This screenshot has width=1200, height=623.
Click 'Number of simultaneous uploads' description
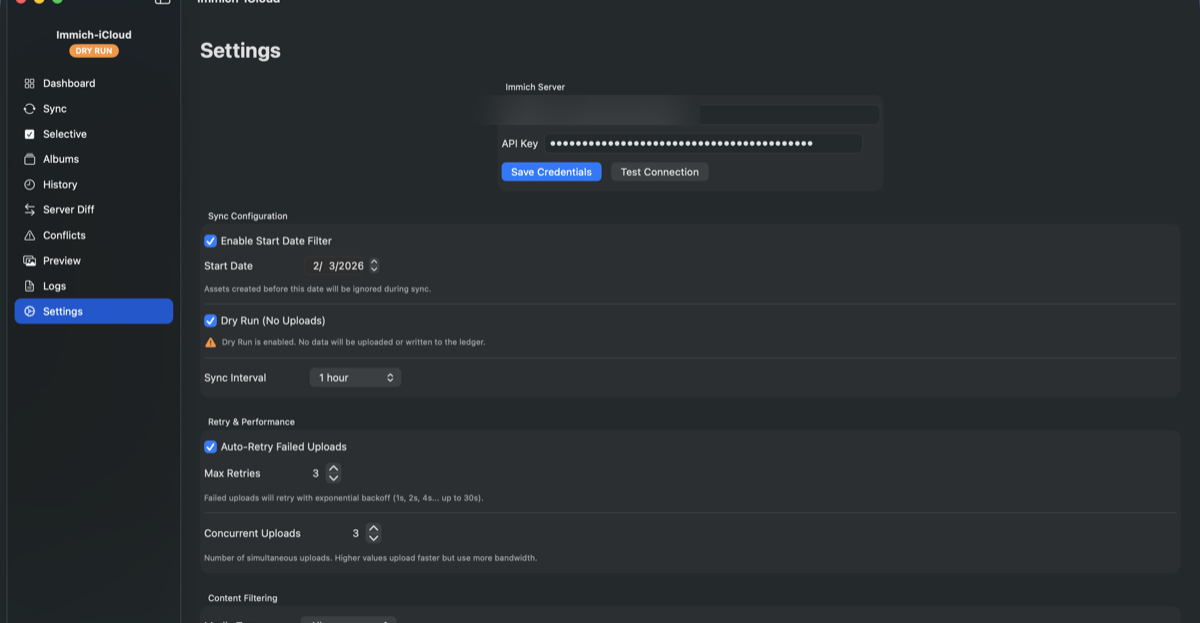[x=370, y=558]
